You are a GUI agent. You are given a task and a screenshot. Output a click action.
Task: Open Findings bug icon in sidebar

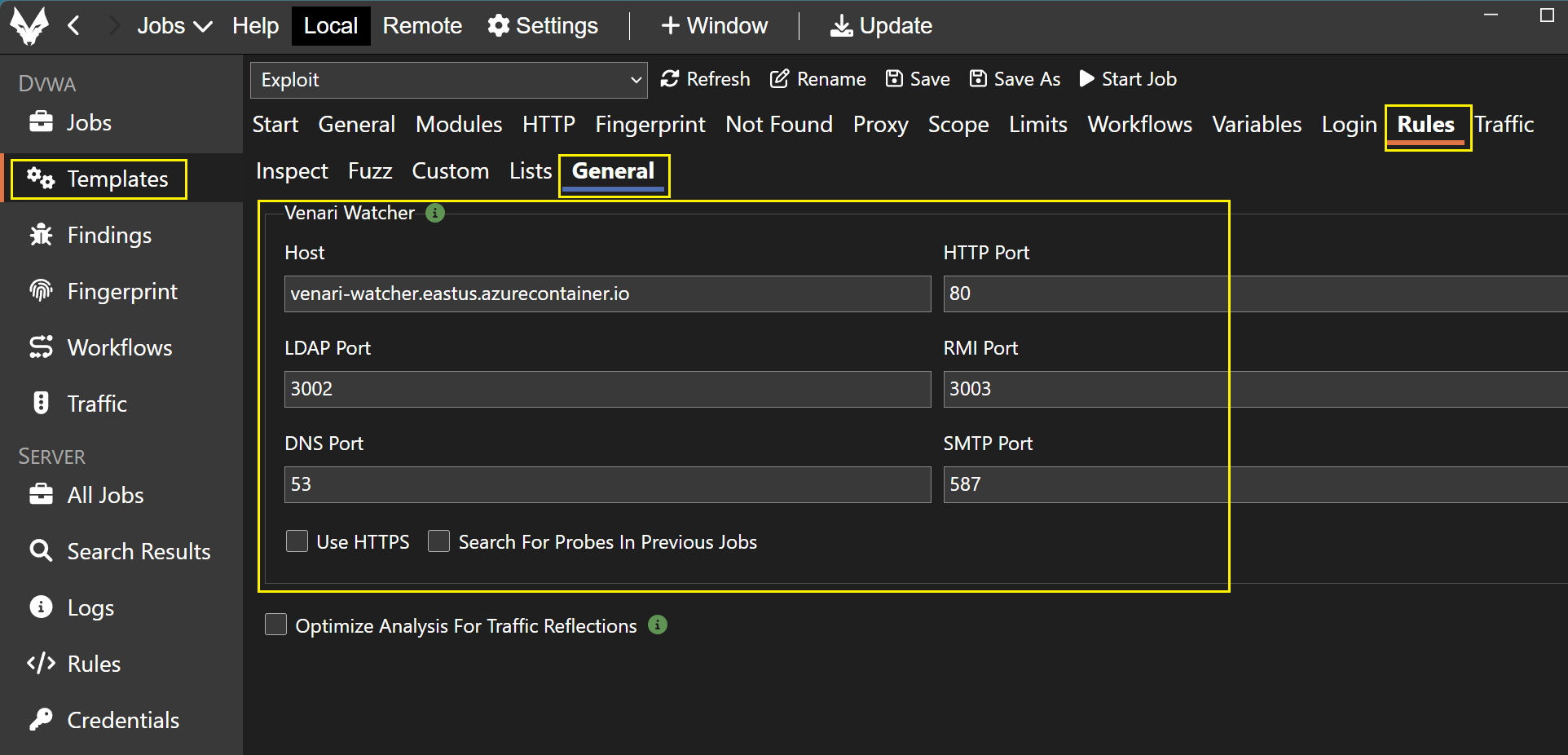41,234
